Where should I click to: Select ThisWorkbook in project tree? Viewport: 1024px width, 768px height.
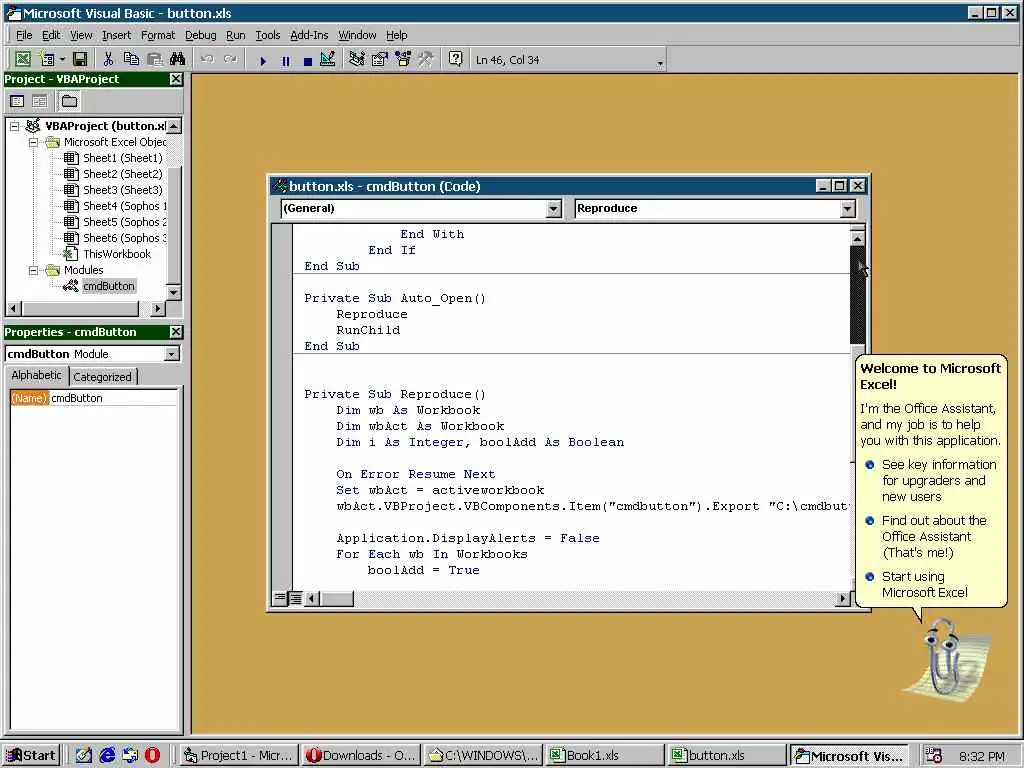(x=116, y=254)
